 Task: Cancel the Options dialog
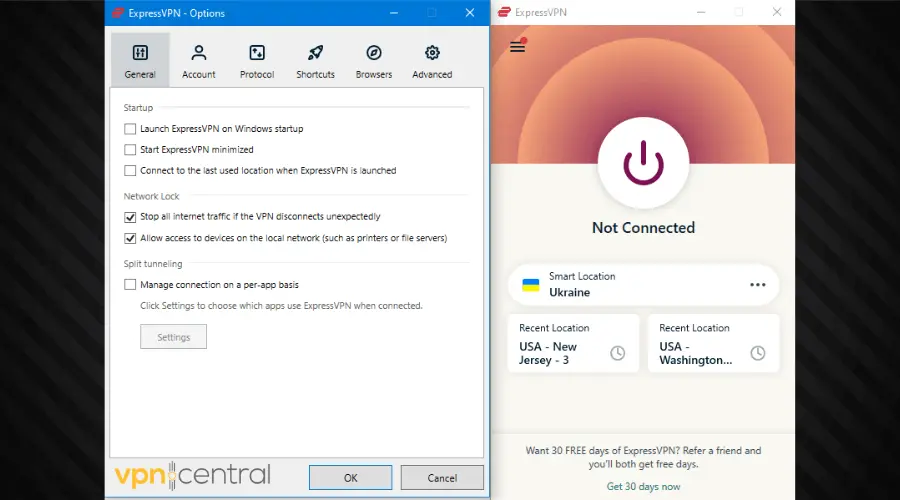pyautogui.click(x=442, y=478)
